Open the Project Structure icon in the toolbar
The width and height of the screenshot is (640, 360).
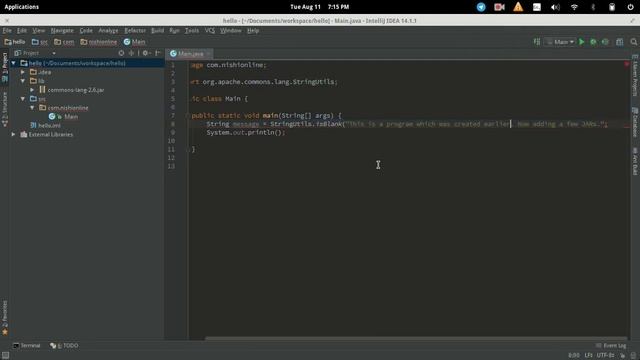(620, 42)
